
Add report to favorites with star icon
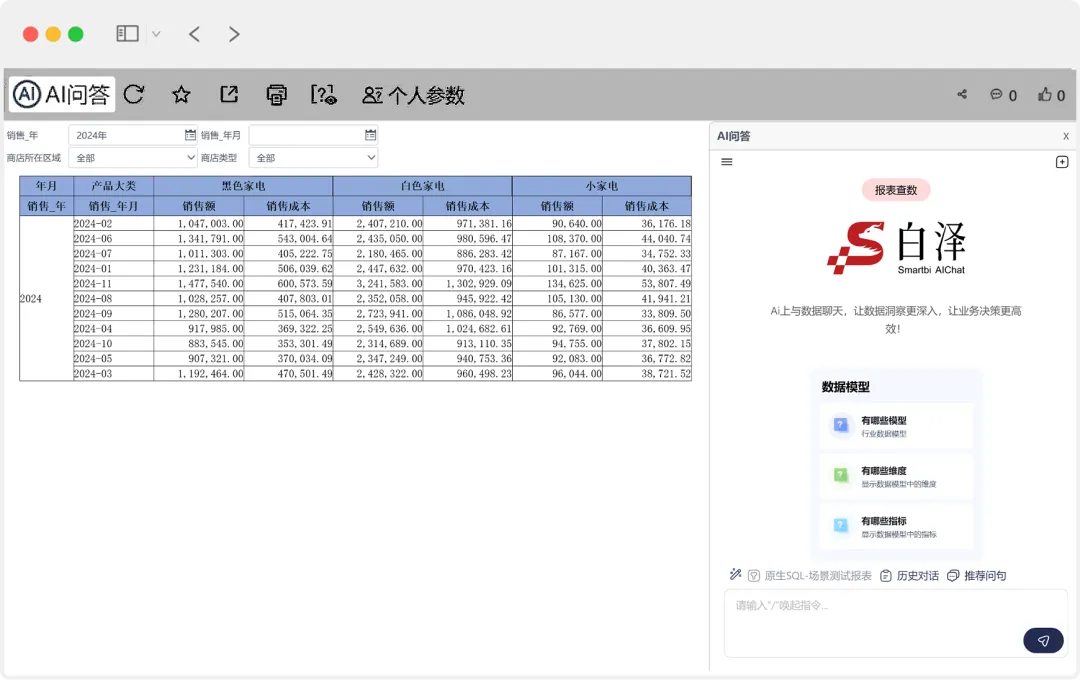point(181,94)
